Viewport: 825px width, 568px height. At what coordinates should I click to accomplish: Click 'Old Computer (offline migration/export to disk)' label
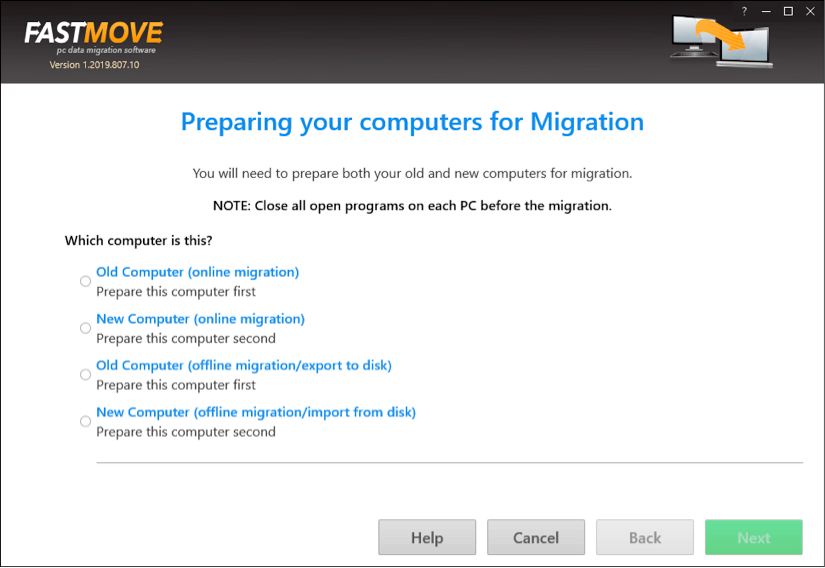click(244, 365)
